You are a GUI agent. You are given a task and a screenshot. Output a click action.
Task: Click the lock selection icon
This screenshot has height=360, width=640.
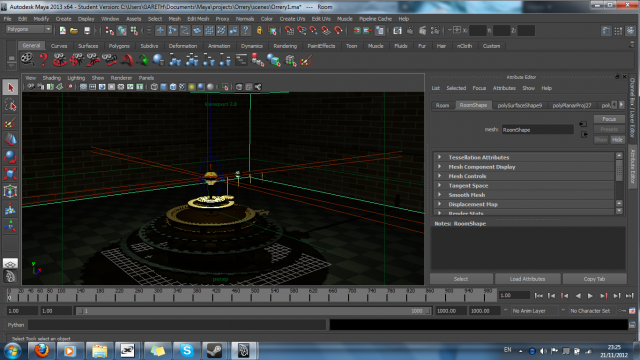(259, 31)
